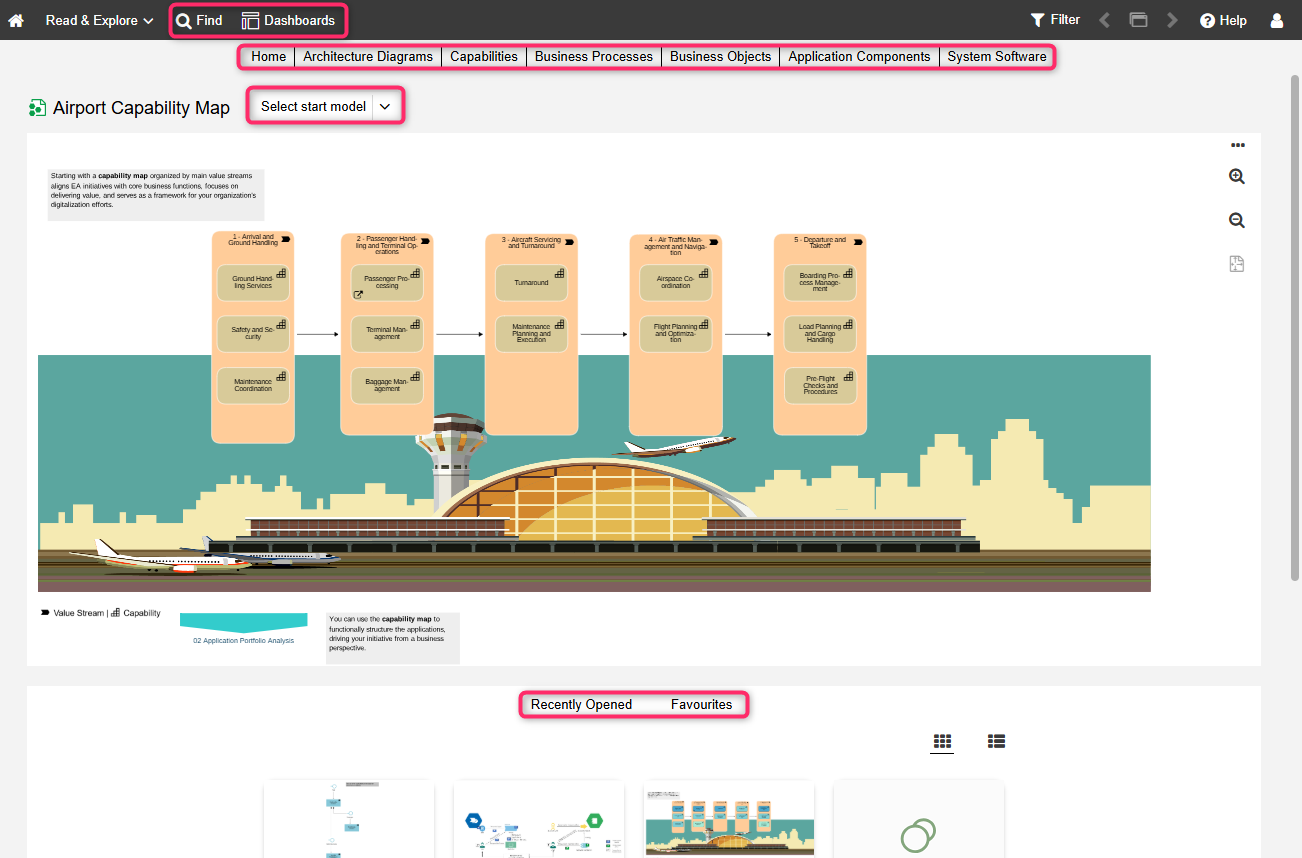The image size is (1302, 858).
Task: Open the user profile icon
Action: coord(1277,20)
